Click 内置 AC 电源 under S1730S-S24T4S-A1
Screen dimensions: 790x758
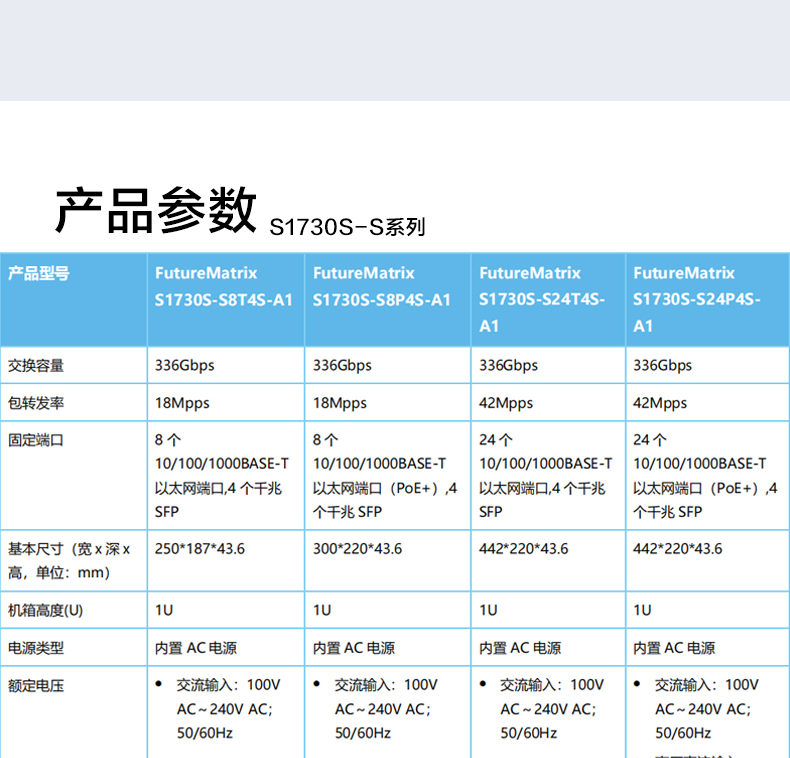(520, 648)
